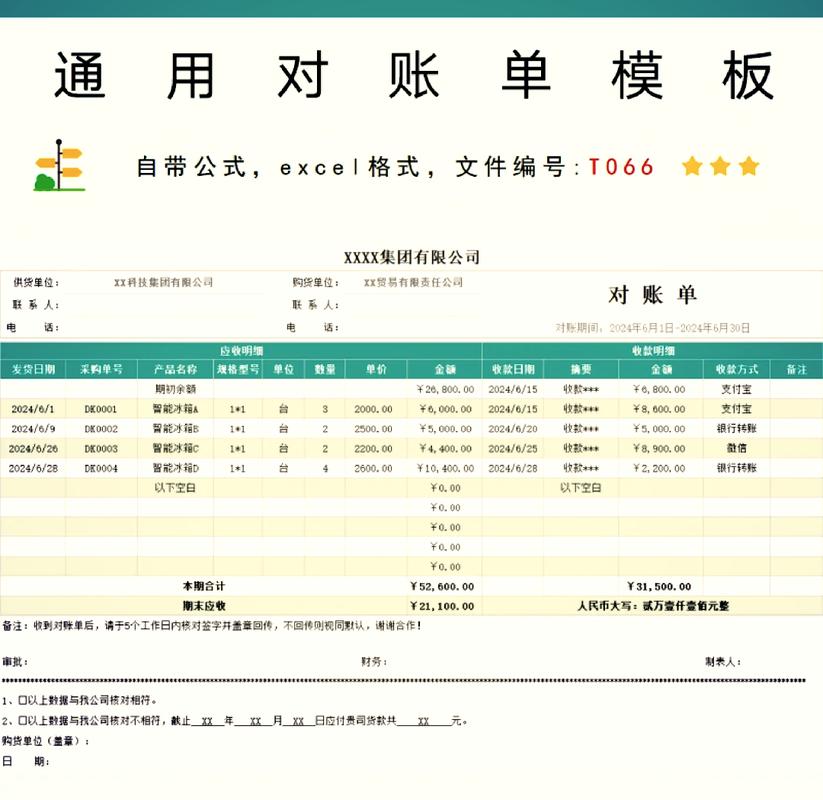823x800 pixels.
Task: Select the 采购单号 column header
Action: tap(101, 369)
